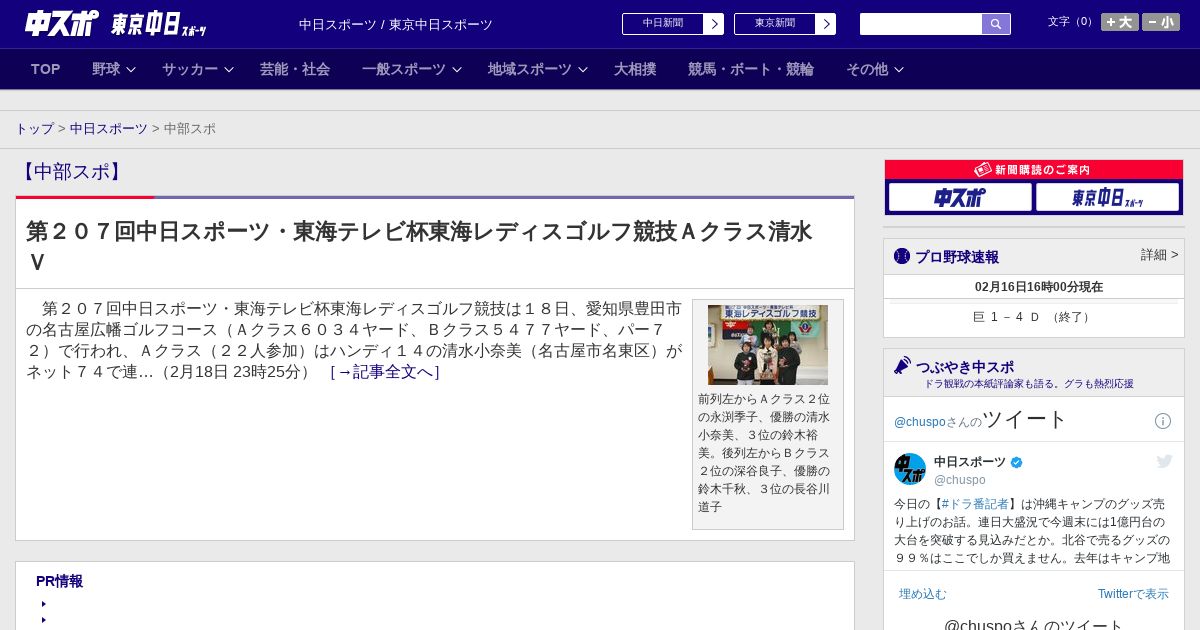This screenshot has width=1200, height=630.
Task: Open the golf winners group photo thumbnail
Action: [x=768, y=345]
